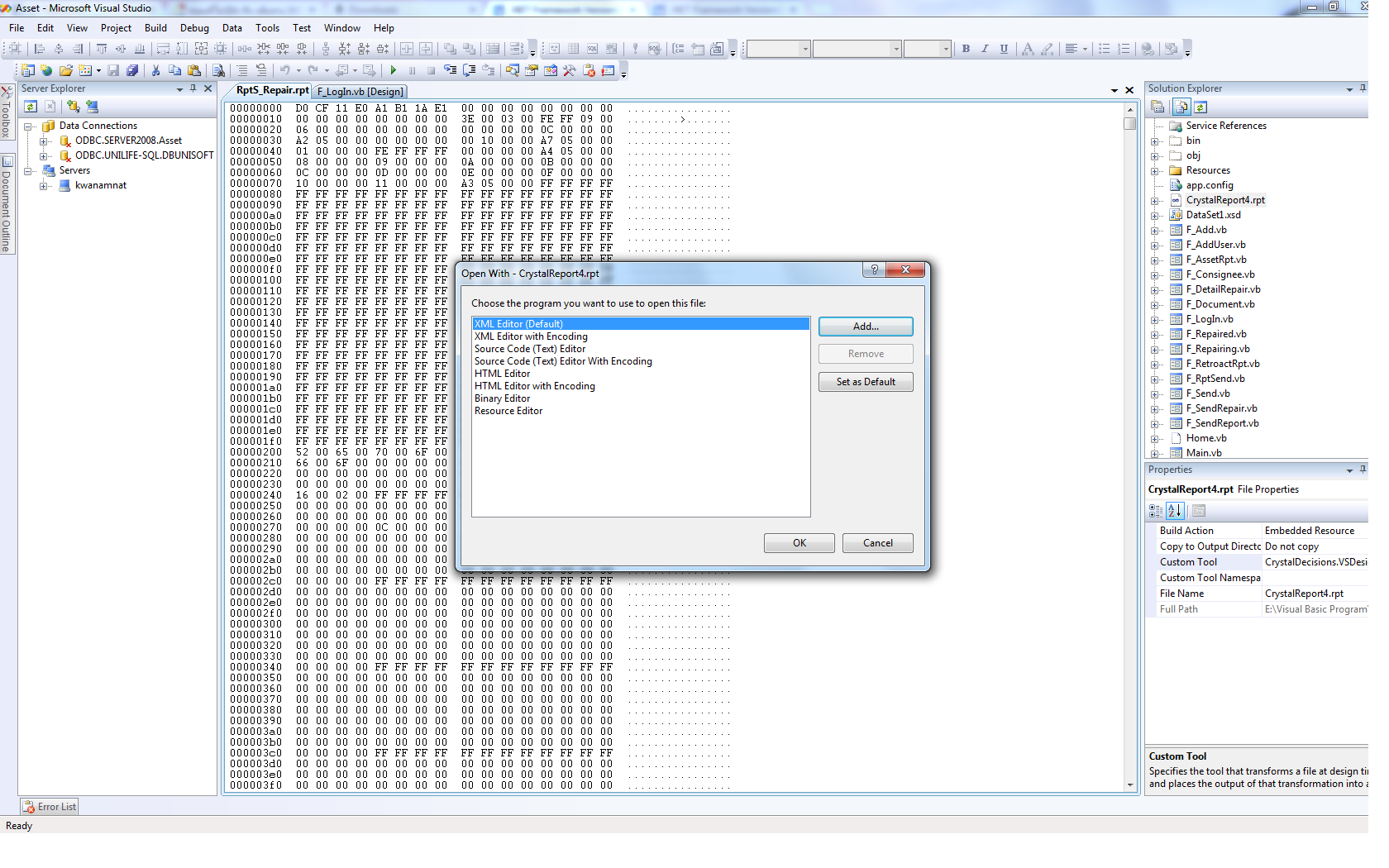Toggle Show All Files in Solution Explorer

pyautogui.click(x=1181, y=107)
